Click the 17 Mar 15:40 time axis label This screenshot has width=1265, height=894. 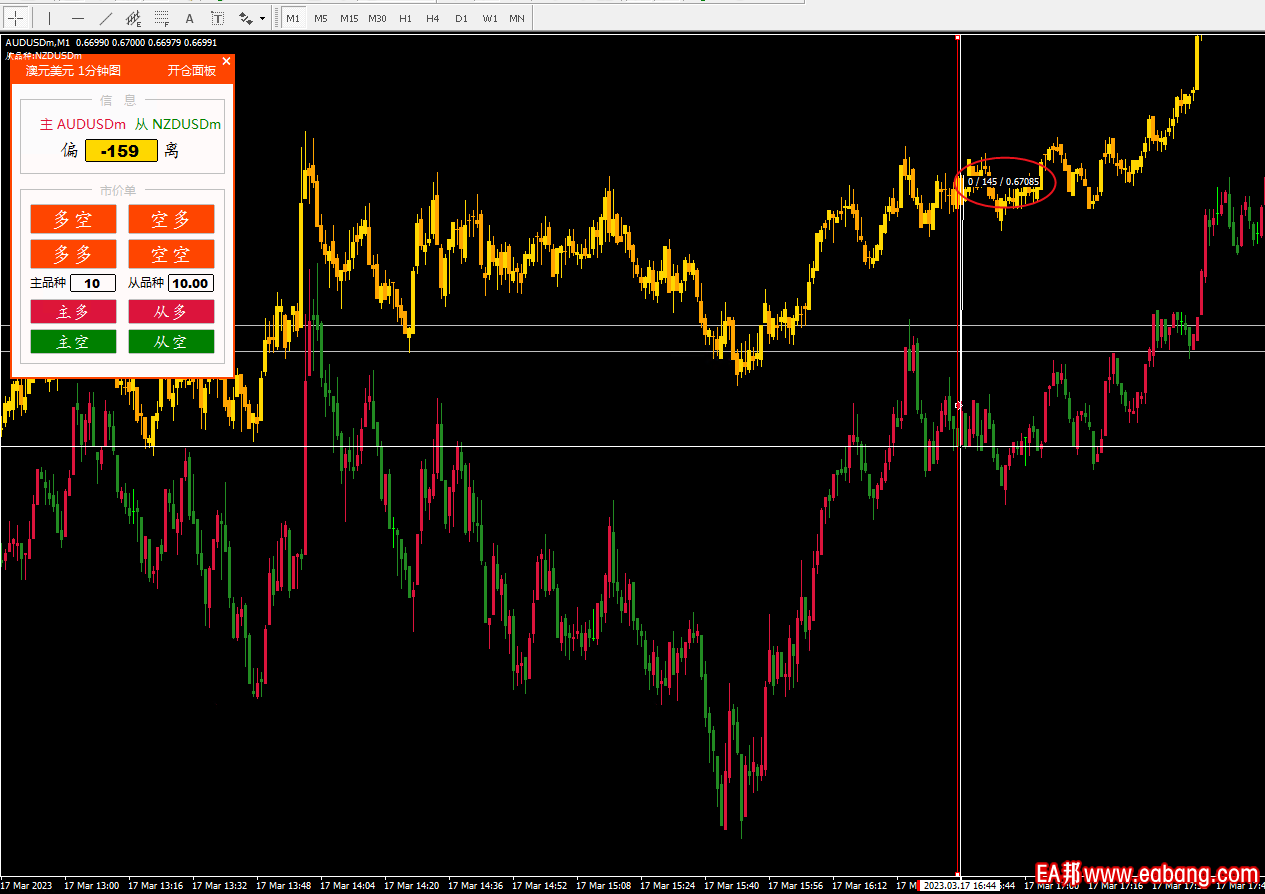[x=733, y=886]
